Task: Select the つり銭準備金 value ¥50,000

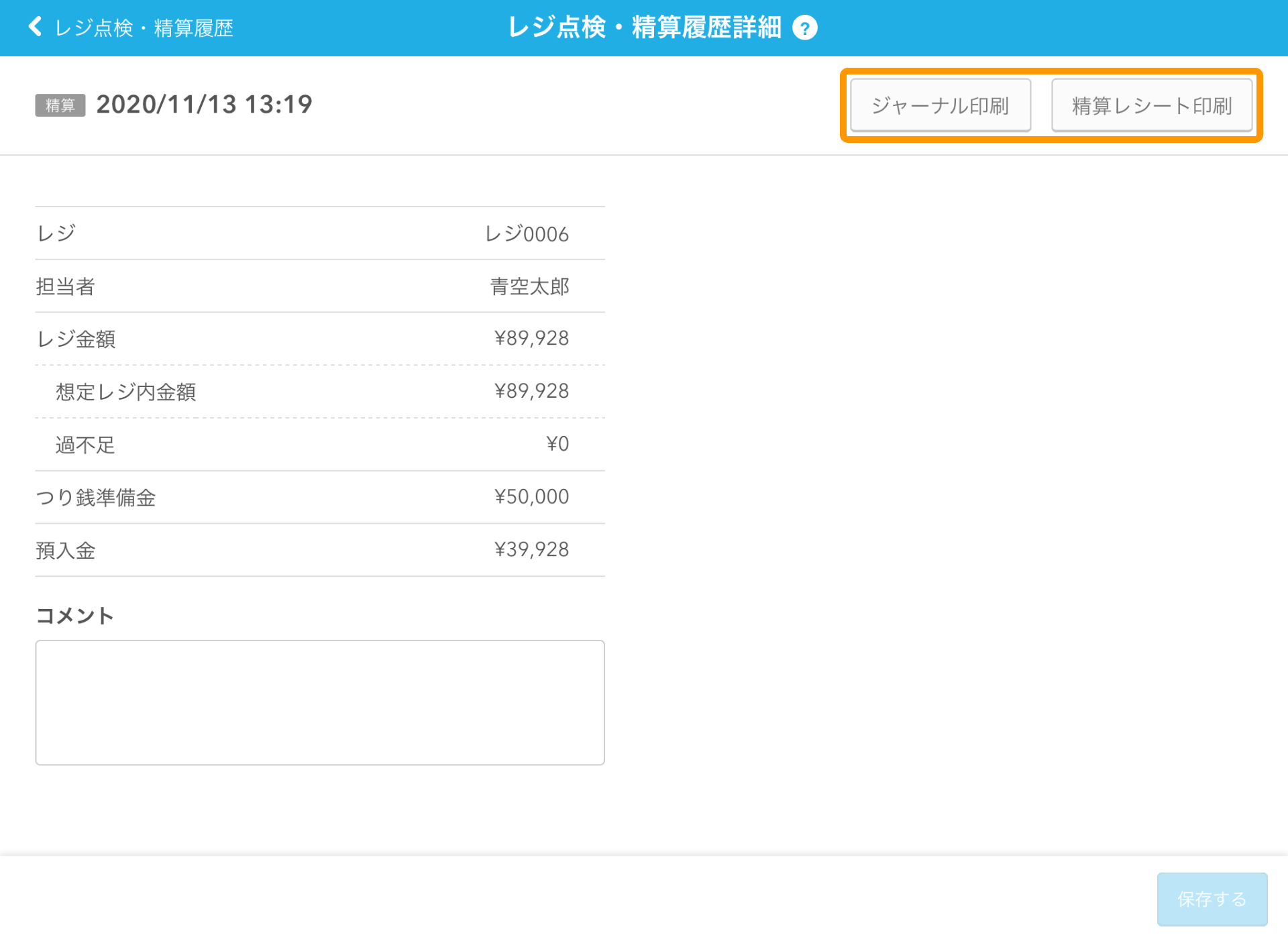Action: (531, 497)
